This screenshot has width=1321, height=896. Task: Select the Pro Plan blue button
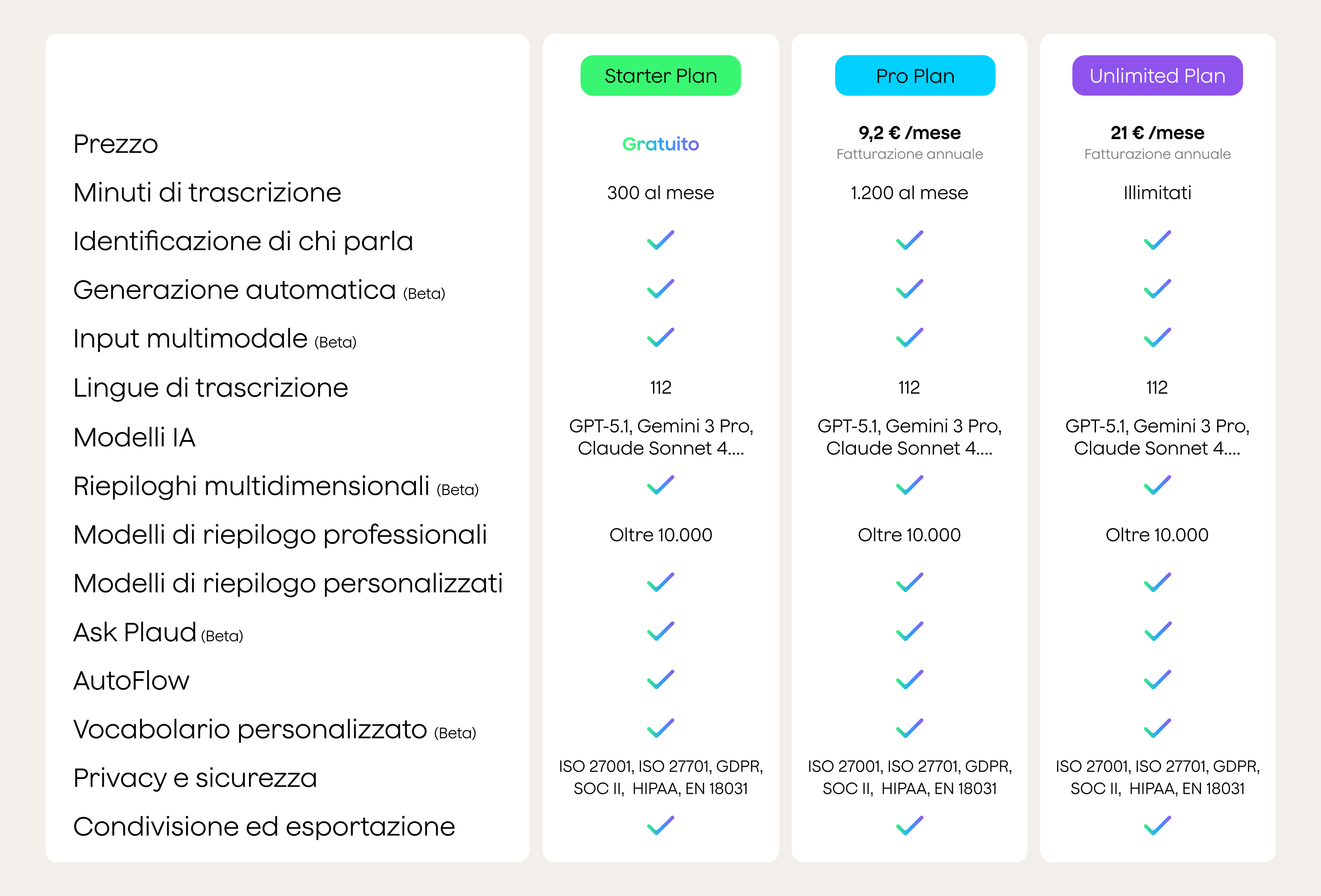pos(914,76)
